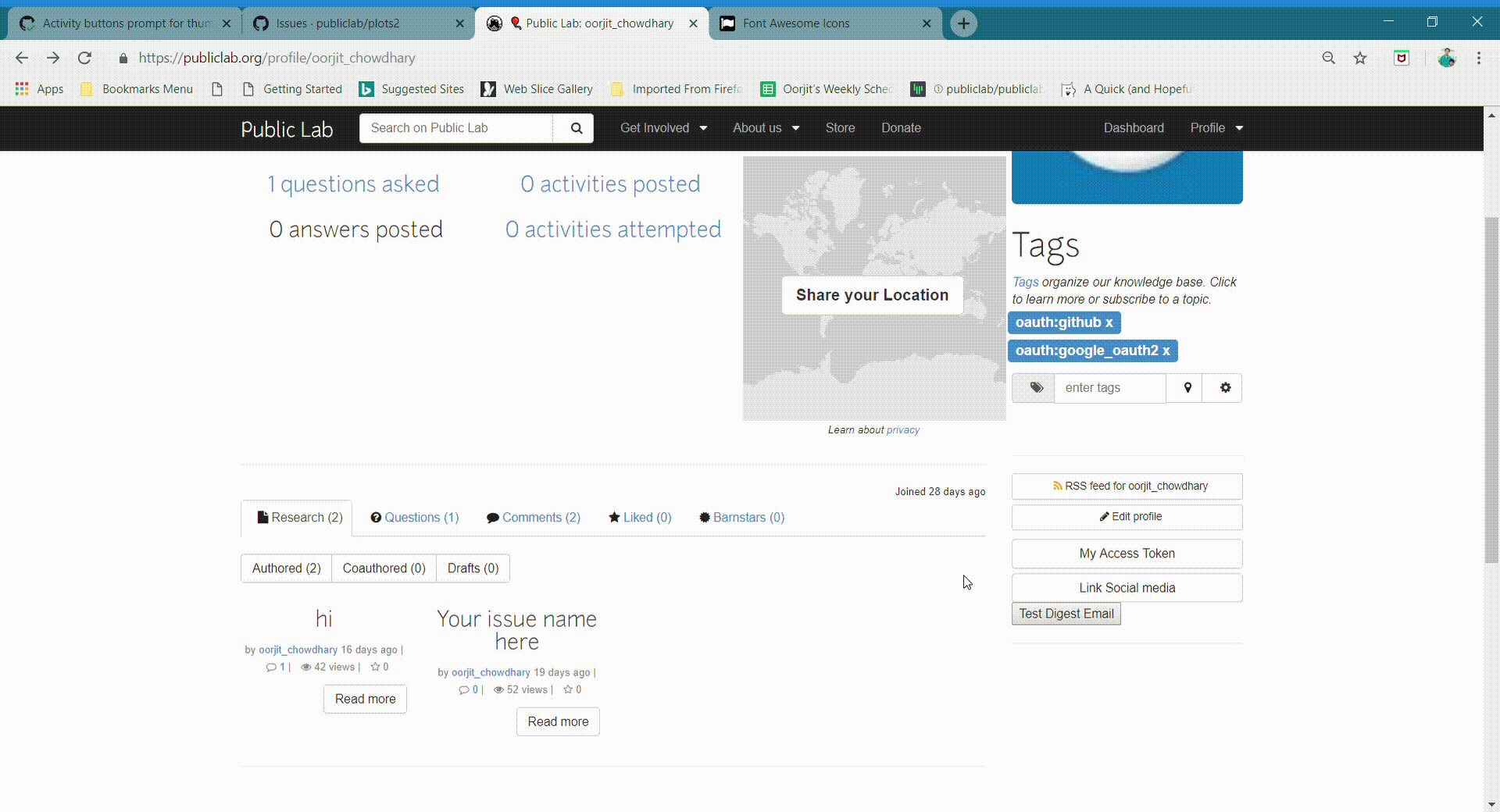Screen dimensions: 1500x812
Task: Open the Store nav link
Action: [840, 128]
